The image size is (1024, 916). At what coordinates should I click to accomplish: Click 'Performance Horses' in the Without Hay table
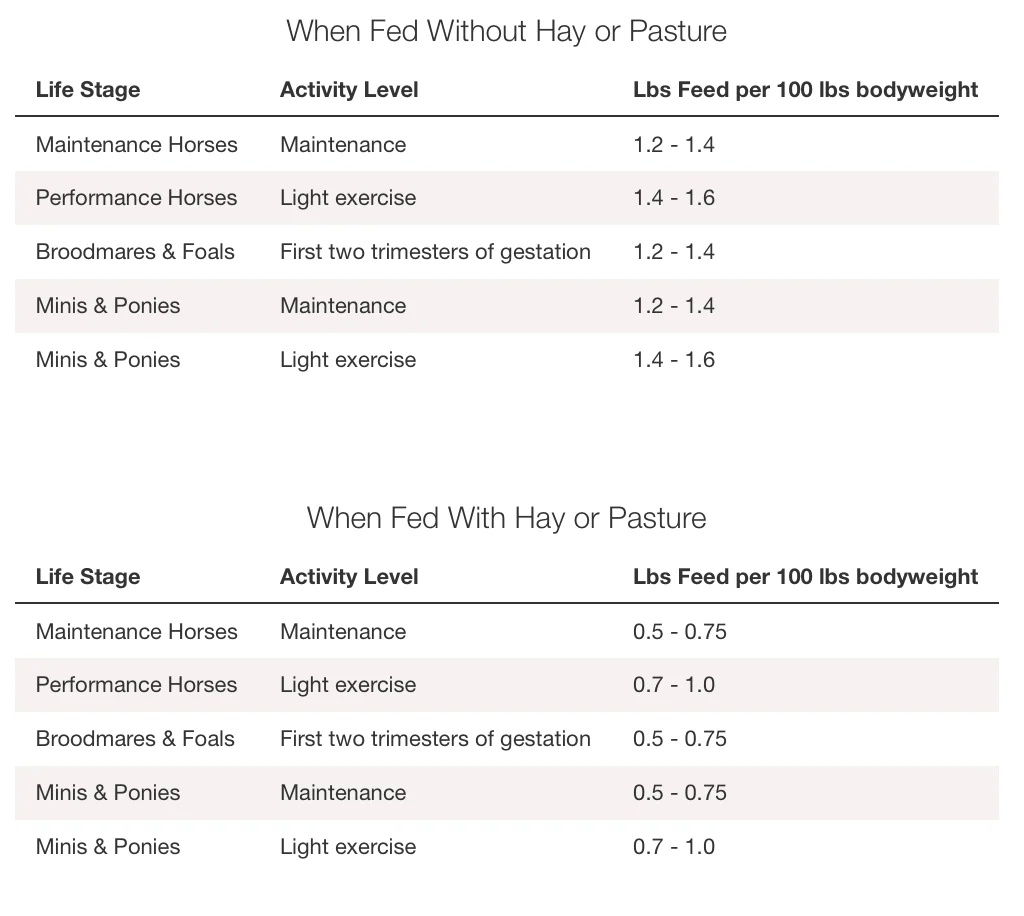click(x=137, y=198)
